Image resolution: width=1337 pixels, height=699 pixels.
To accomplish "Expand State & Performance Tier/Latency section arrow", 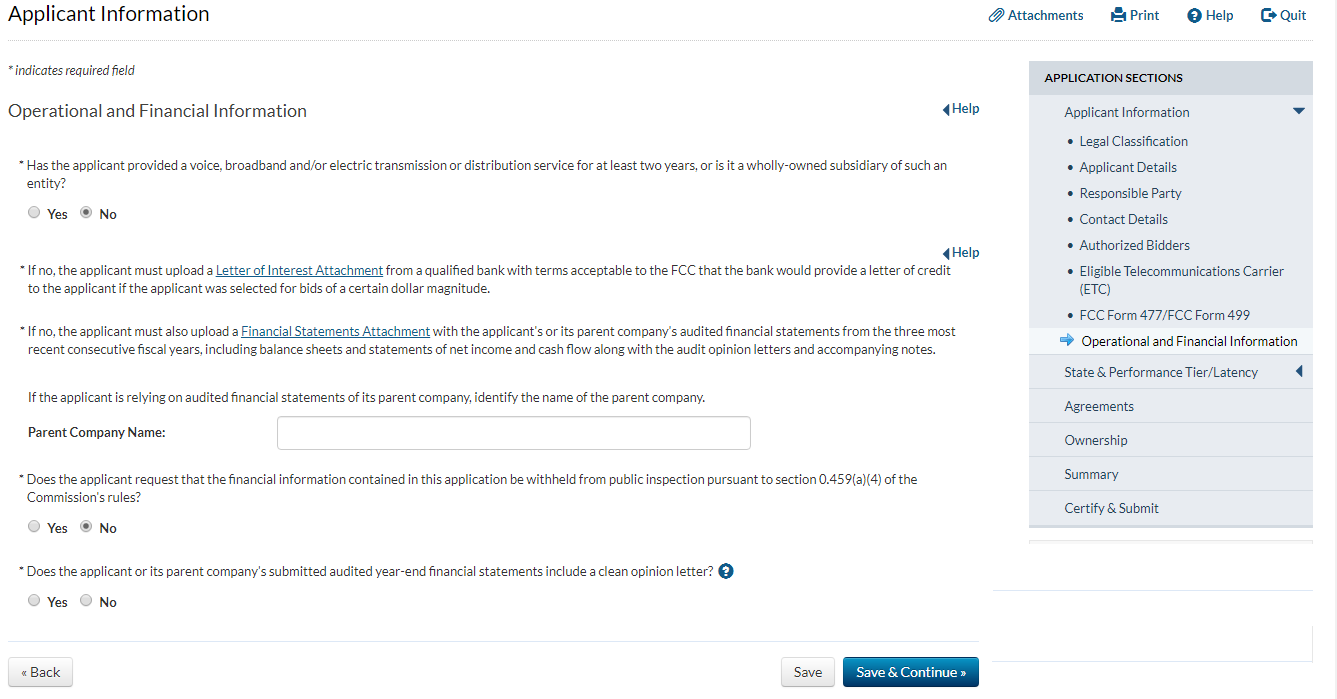I will (1299, 372).
